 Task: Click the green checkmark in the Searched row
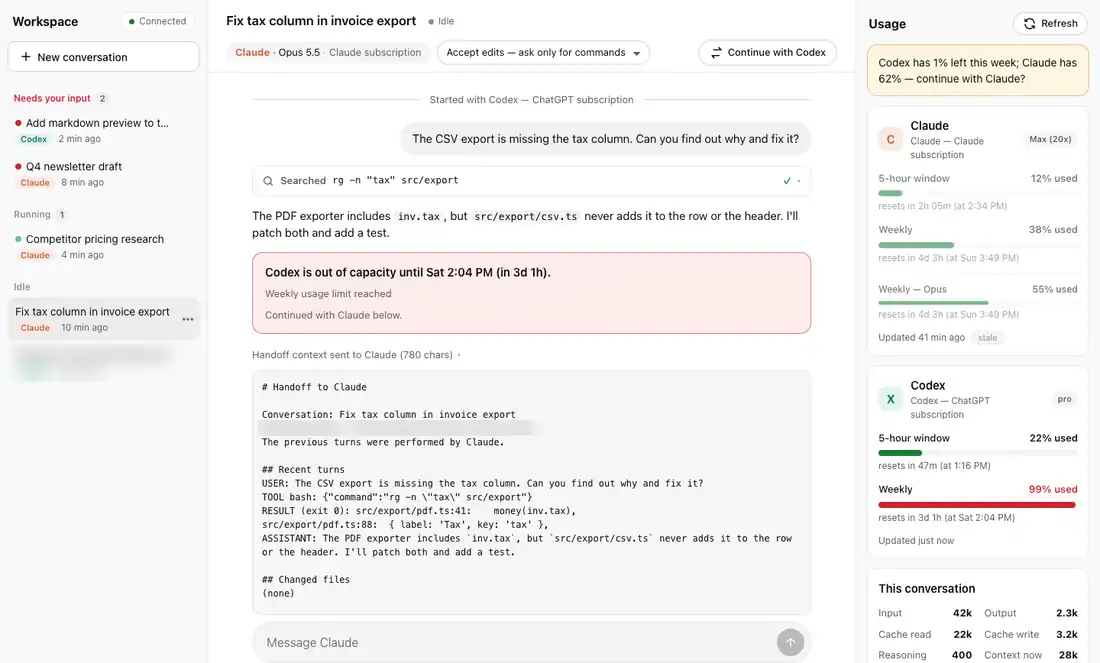pos(787,181)
